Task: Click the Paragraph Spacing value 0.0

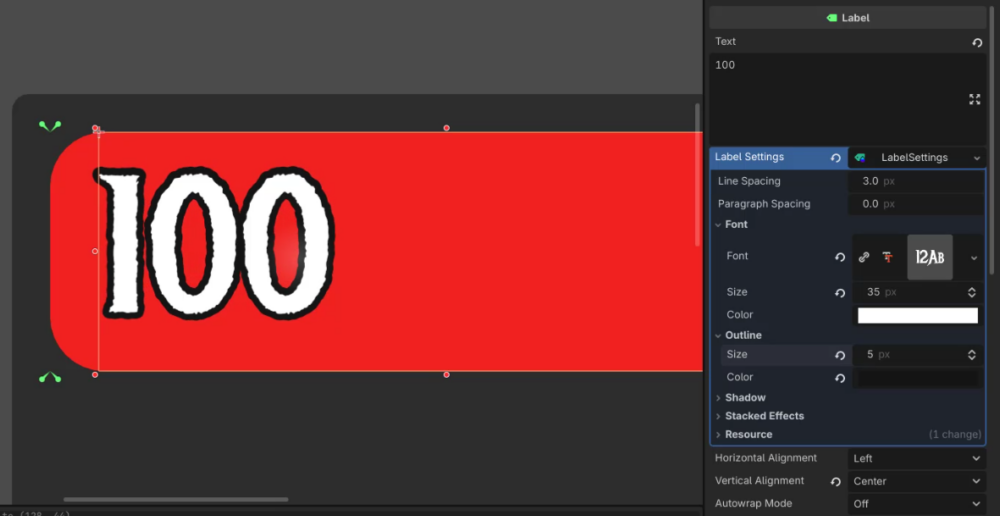Action: pos(916,205)
